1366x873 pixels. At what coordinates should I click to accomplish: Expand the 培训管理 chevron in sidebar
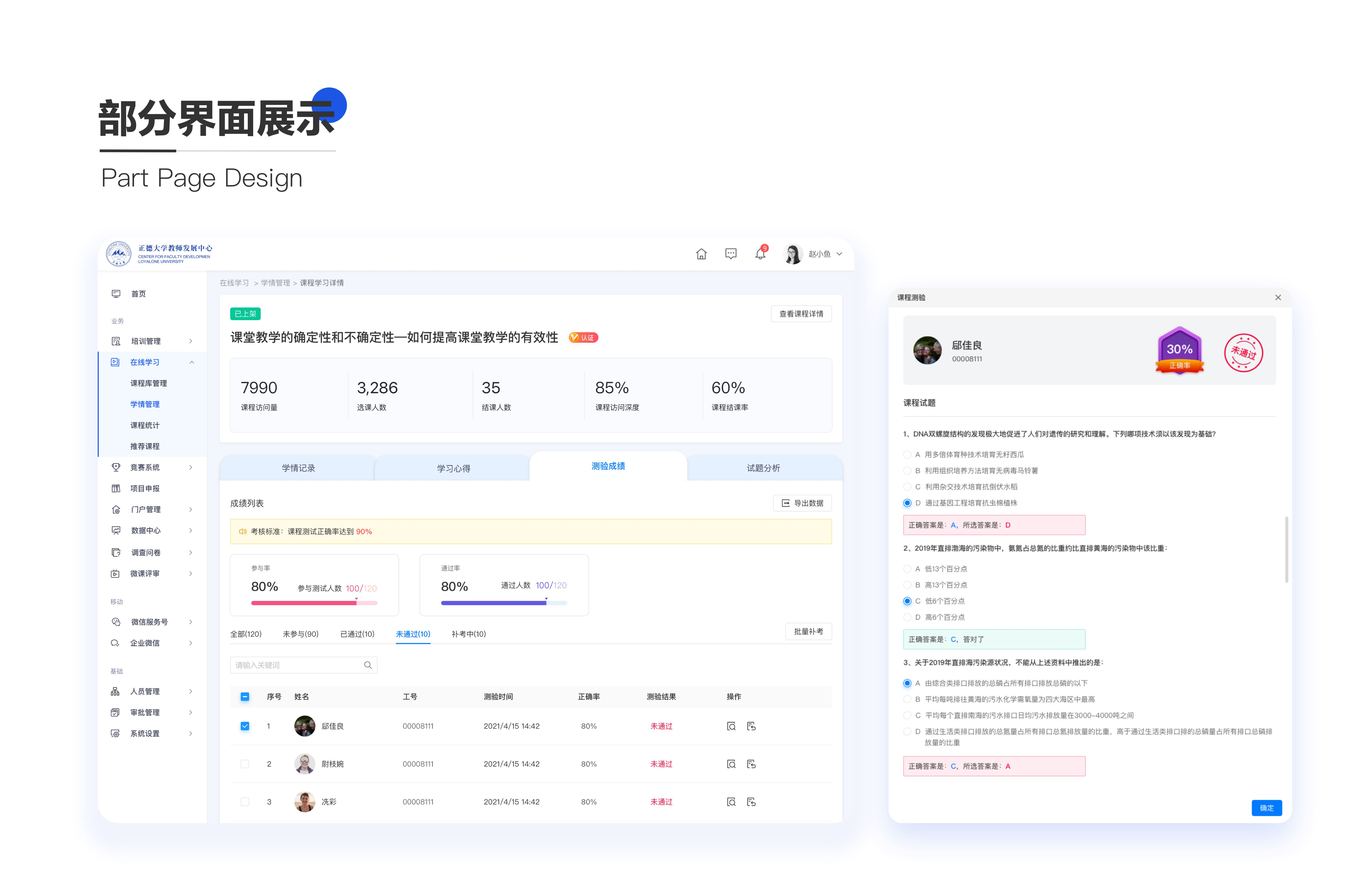pyautogui.click(x=191, y=341)
